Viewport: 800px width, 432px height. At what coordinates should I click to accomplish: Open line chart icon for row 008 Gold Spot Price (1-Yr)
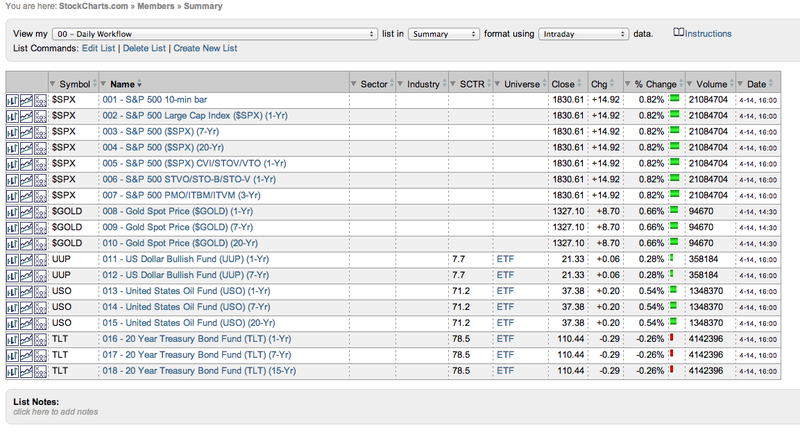point(26,212)
